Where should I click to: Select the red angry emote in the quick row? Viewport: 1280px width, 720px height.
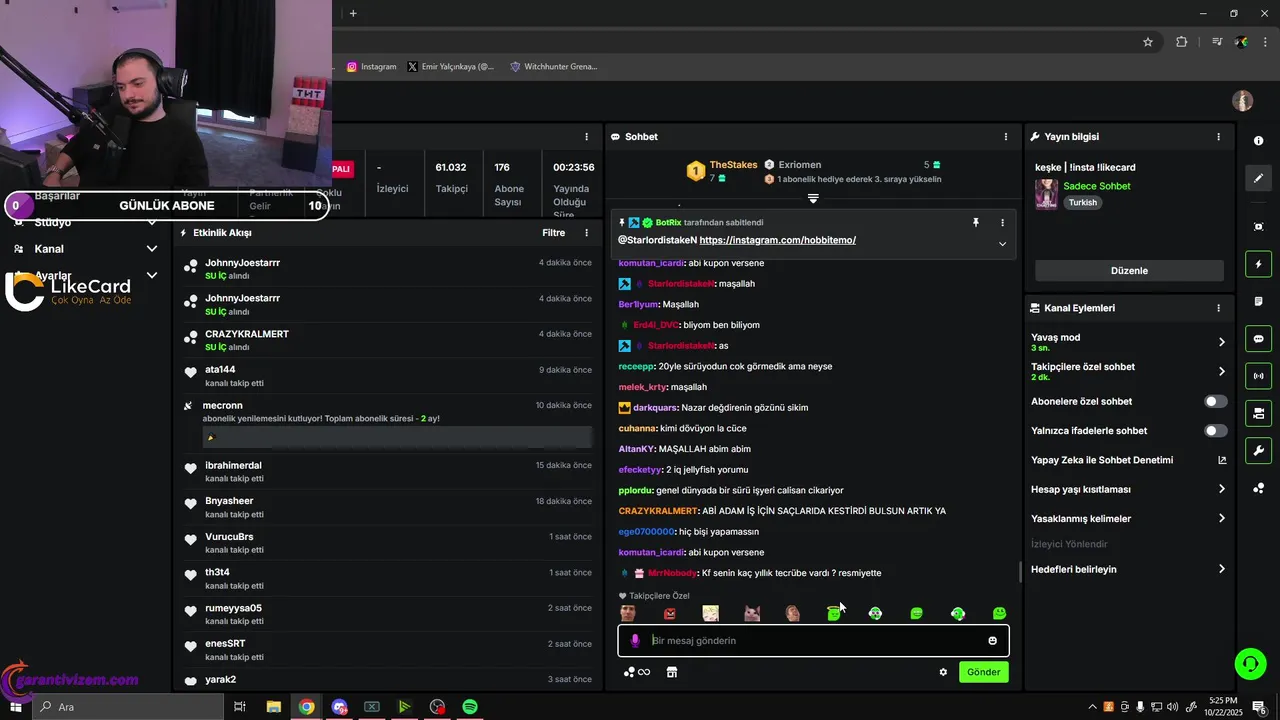point(670,613)
